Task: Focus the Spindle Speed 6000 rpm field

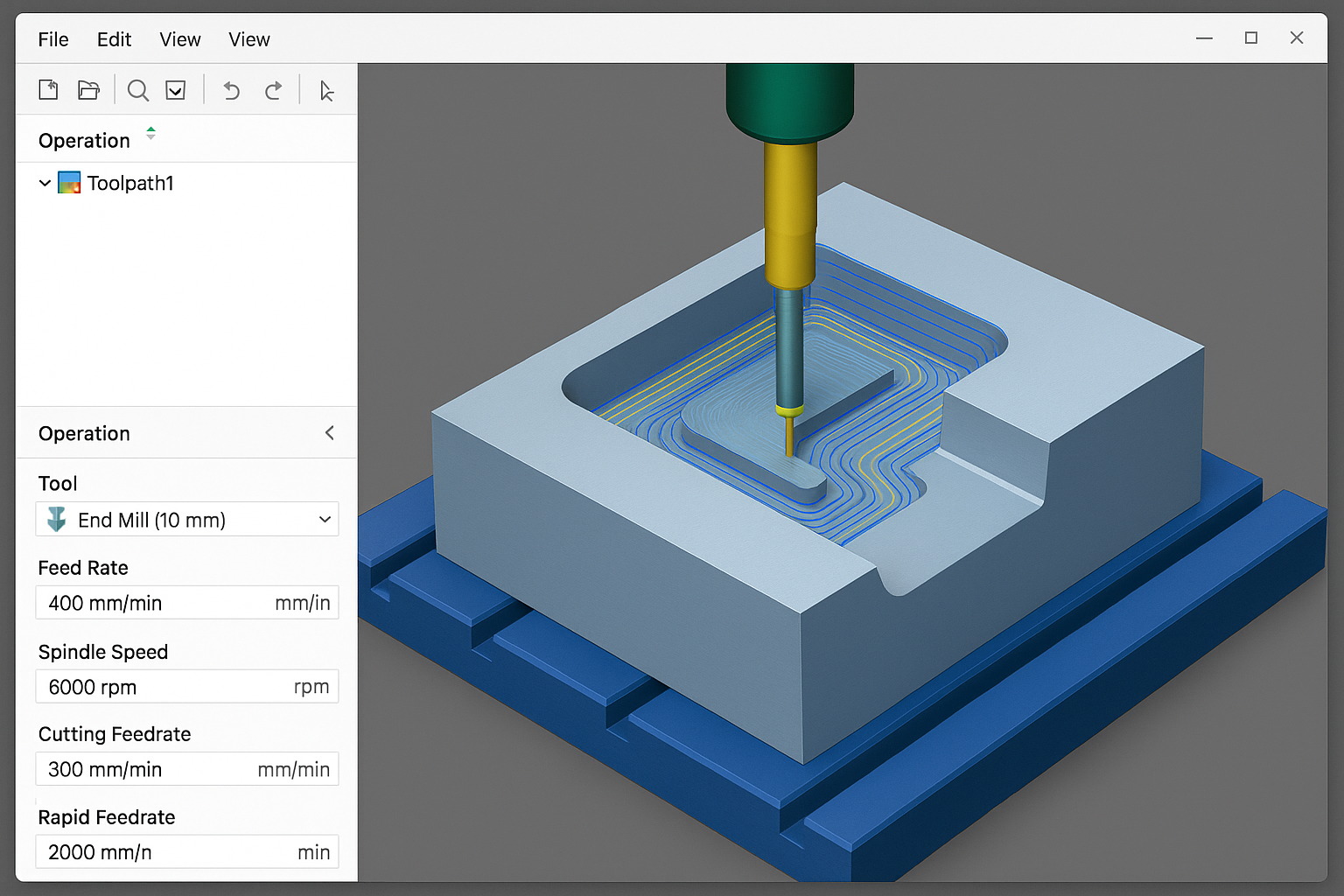Action: click(187, 687)
